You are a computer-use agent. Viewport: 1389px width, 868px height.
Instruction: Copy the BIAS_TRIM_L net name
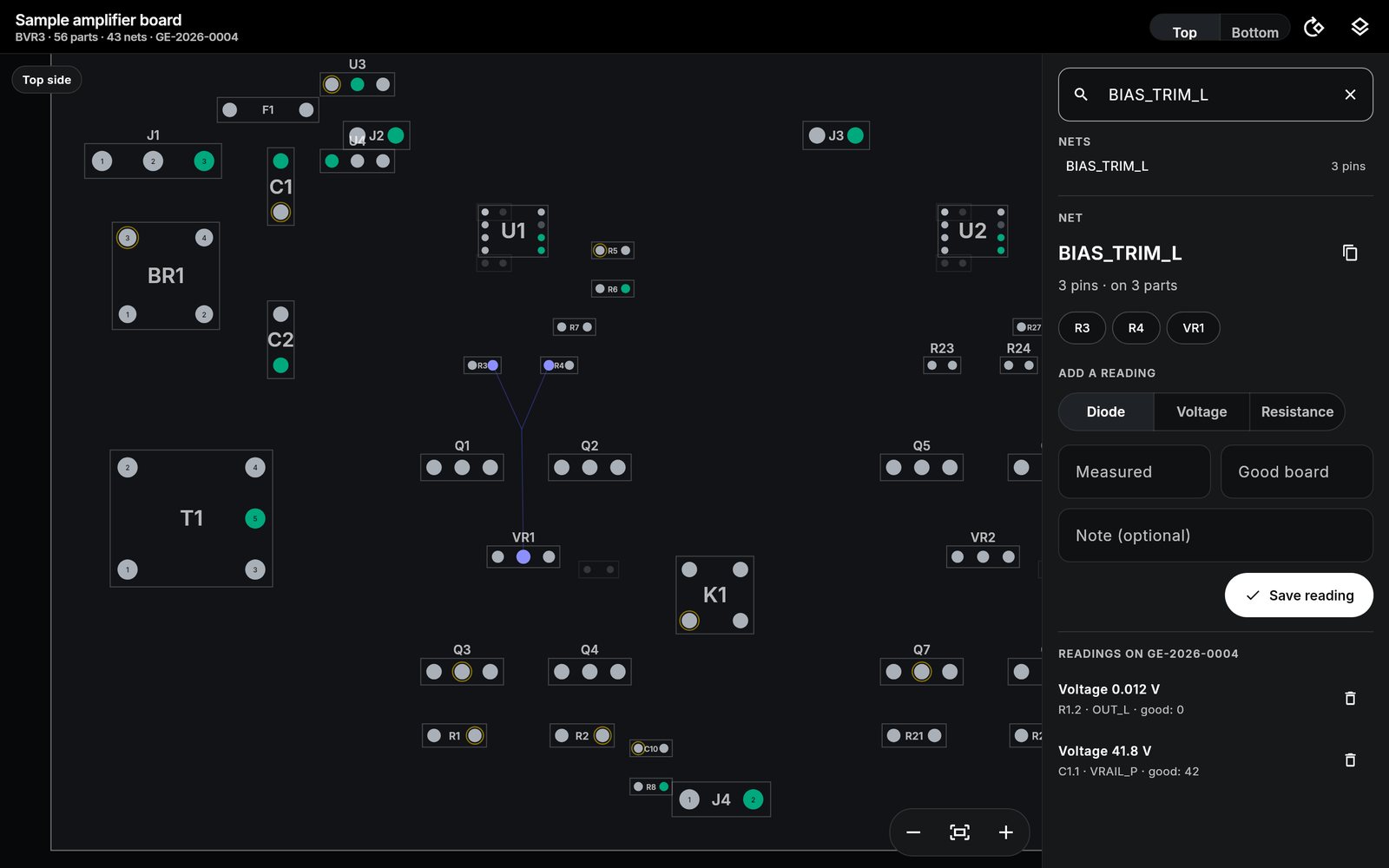(1350, 253)
